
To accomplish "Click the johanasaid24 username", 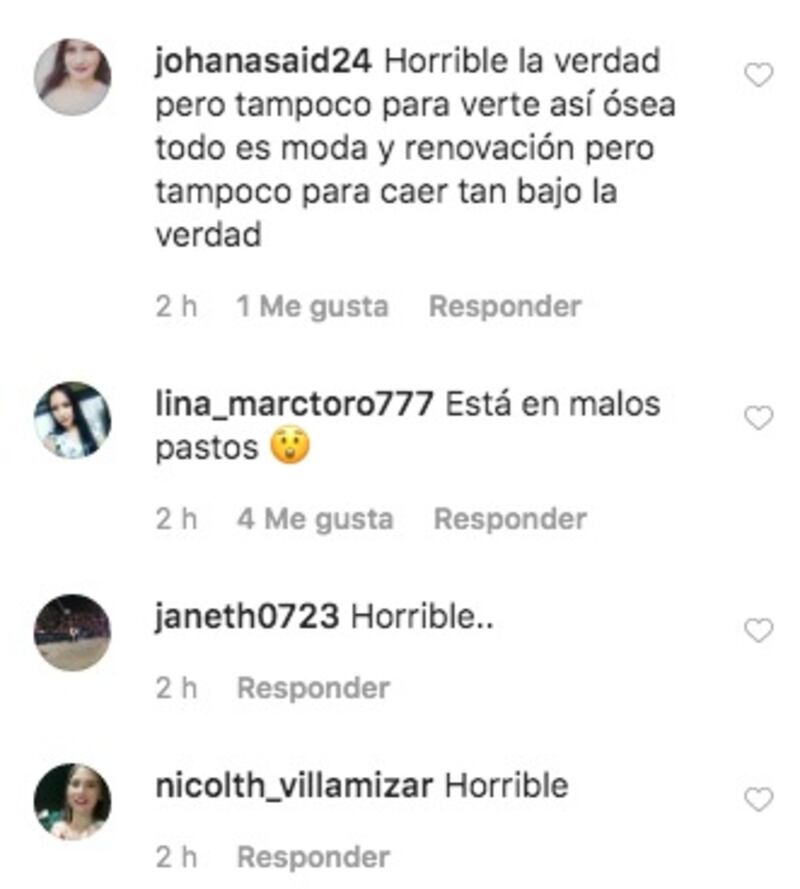I will pos(263,61).
